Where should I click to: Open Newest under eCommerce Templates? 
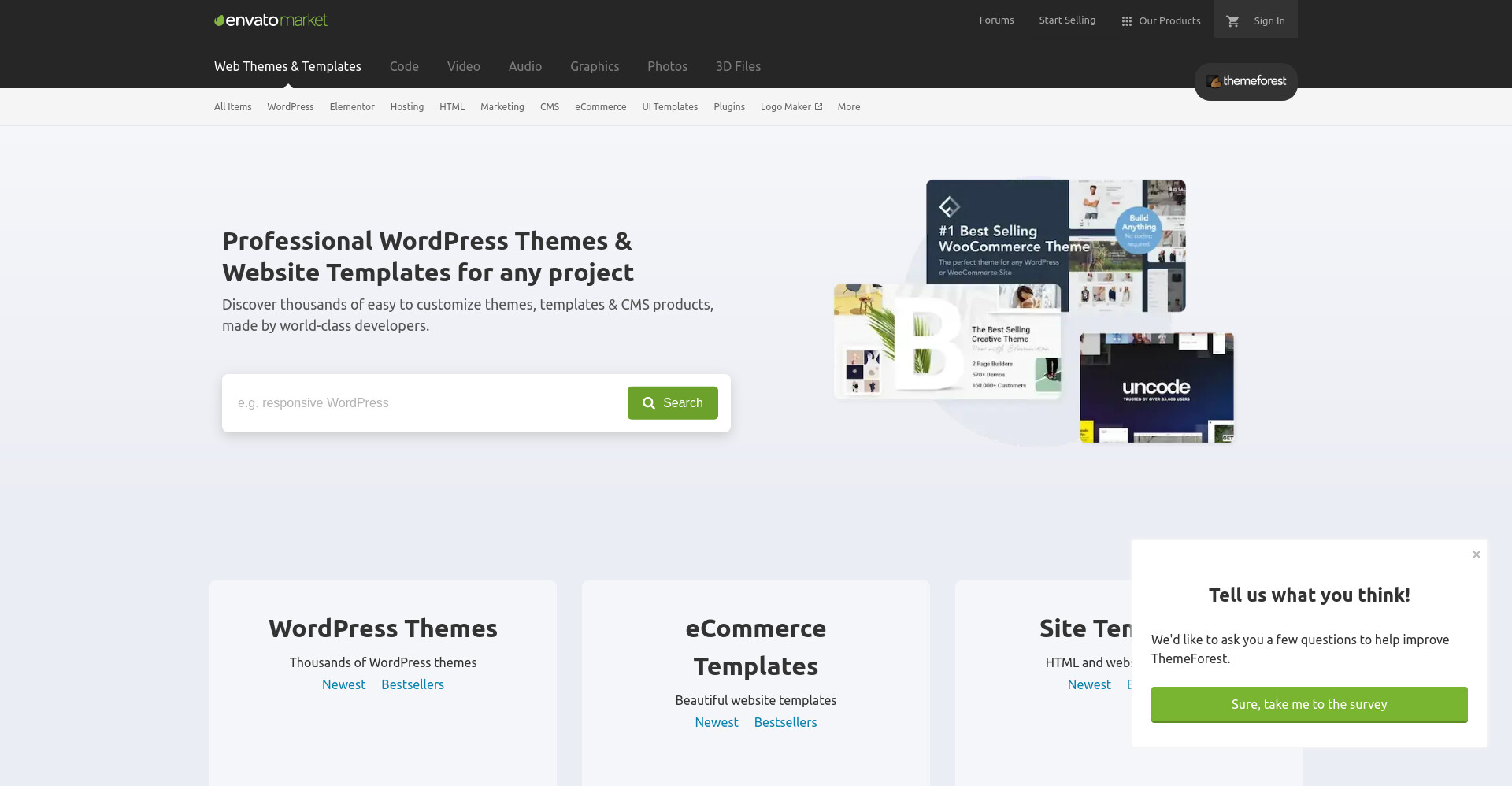(717, 723)
